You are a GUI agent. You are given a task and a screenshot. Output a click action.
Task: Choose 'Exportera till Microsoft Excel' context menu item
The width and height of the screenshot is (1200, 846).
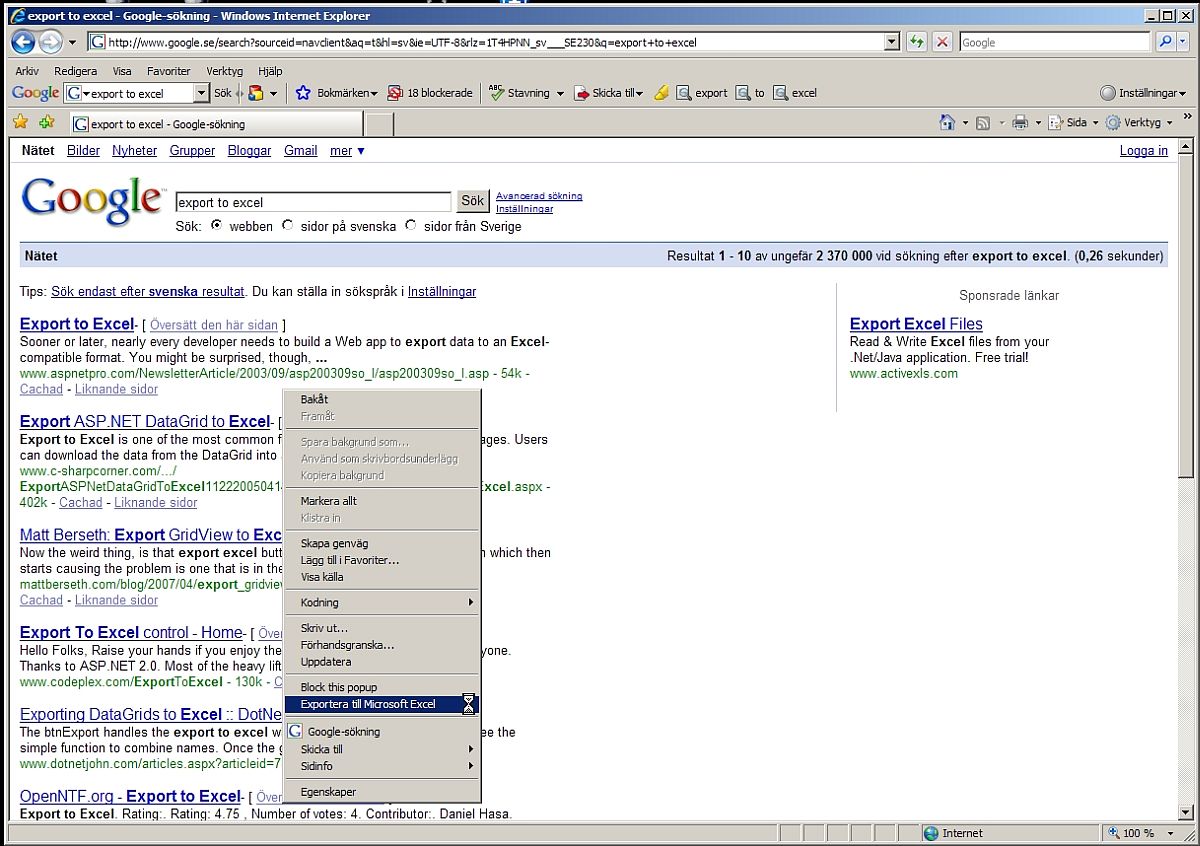tap(381, 704)
